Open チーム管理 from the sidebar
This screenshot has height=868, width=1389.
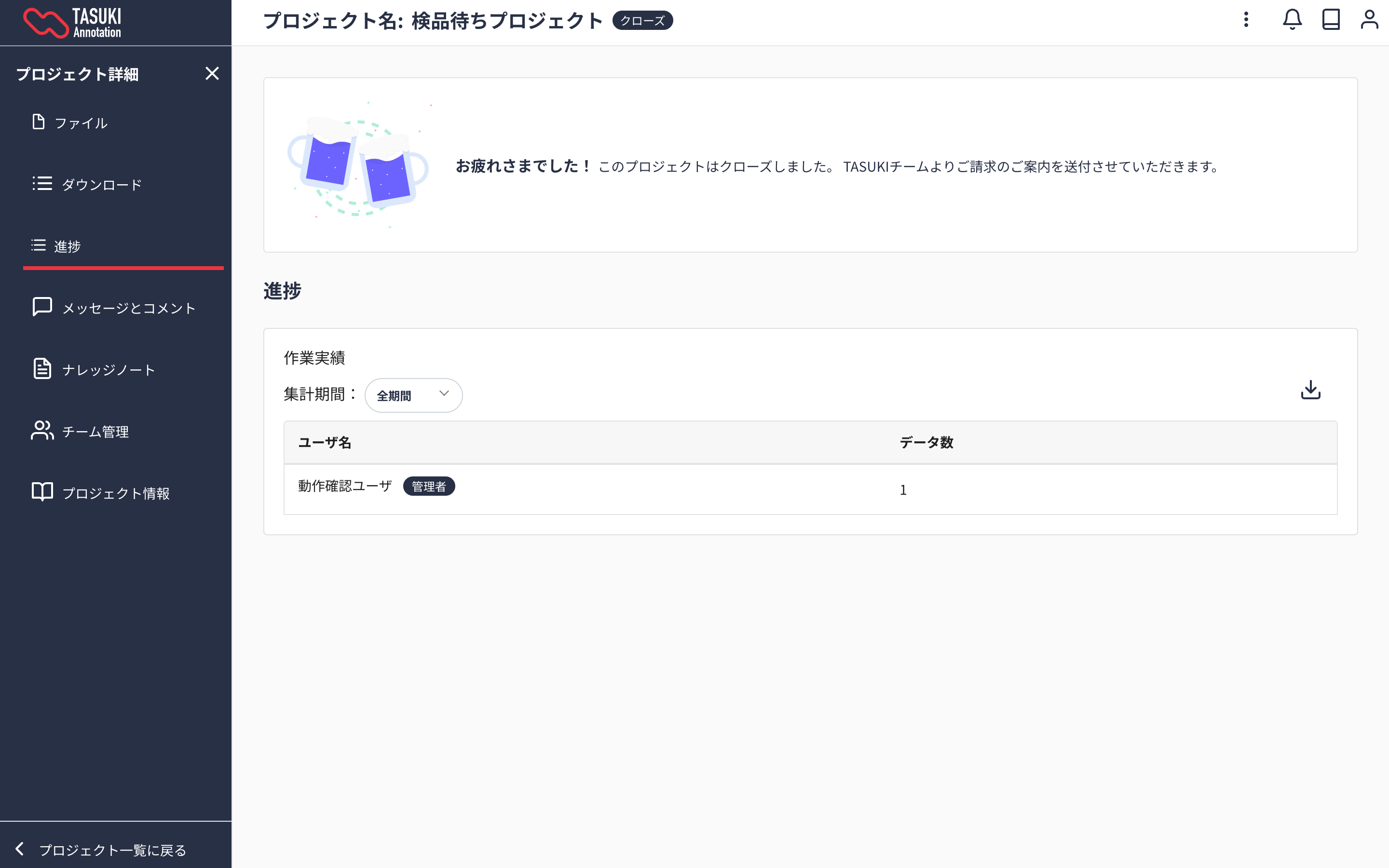[x=95, y=432]
